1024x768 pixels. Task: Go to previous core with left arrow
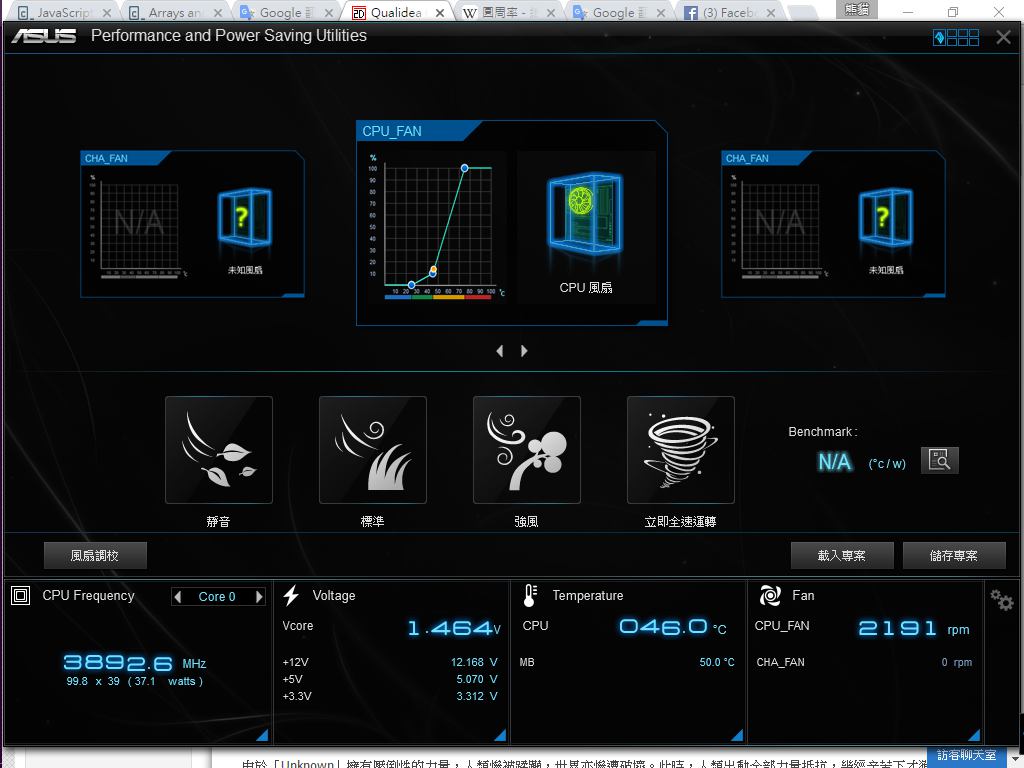coord(179,597)
